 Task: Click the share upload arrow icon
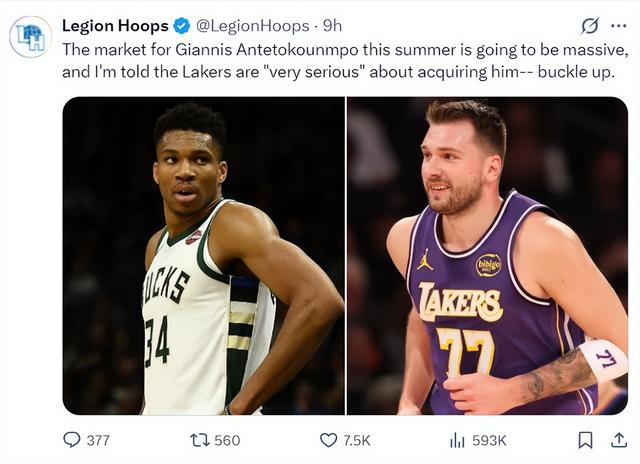tap(617, 439)
